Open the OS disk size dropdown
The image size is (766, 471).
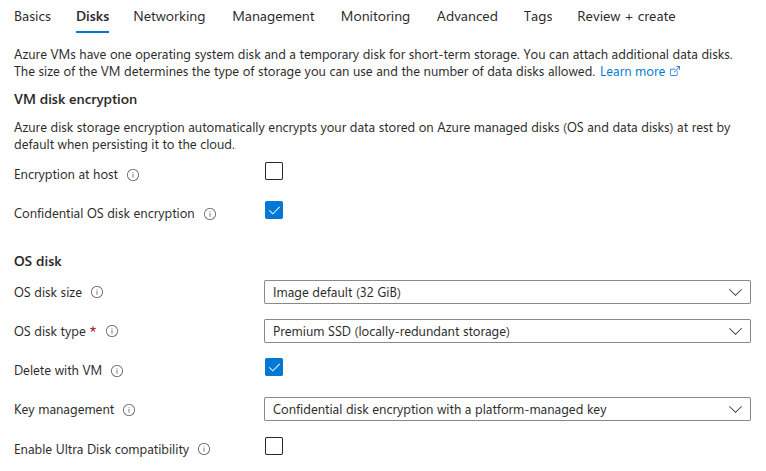tap(506, 293)
